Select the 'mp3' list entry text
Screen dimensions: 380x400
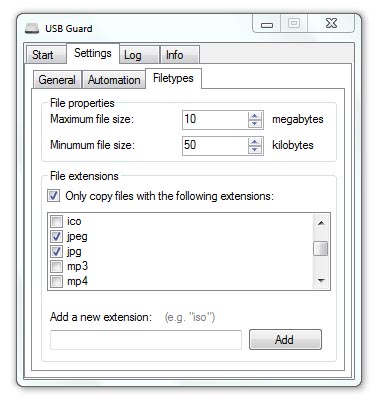(x=77, y=266)
